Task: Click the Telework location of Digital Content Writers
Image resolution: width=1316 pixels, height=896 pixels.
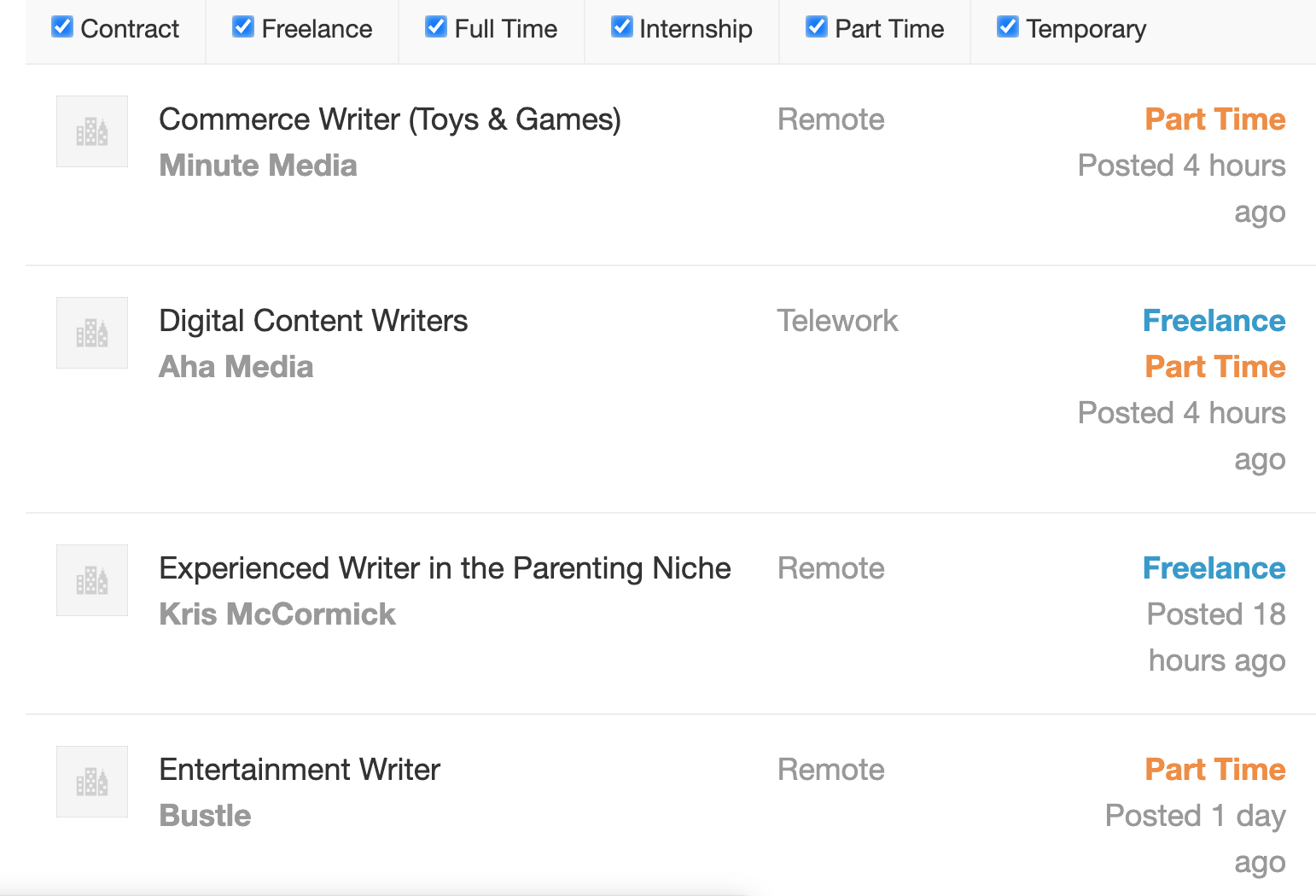Action: [837, 321]
